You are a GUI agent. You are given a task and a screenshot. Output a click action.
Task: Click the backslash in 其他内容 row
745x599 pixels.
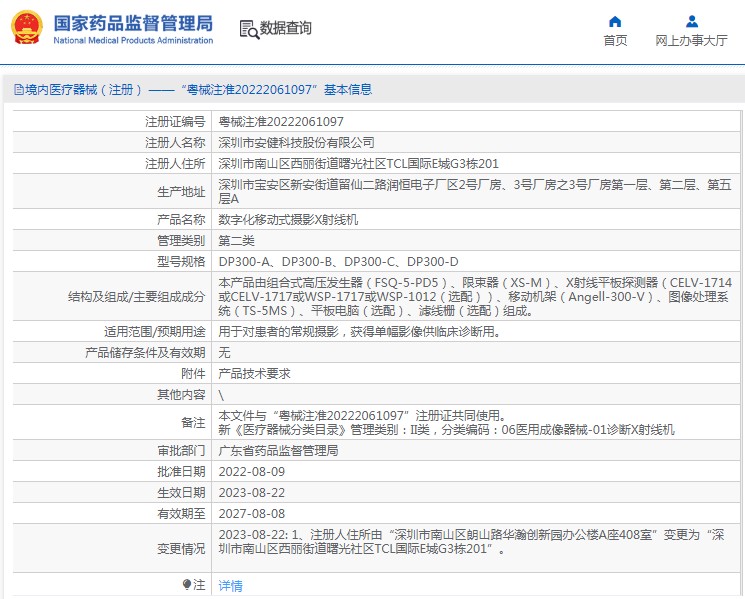pyautogui.click(x=221, y=395)
